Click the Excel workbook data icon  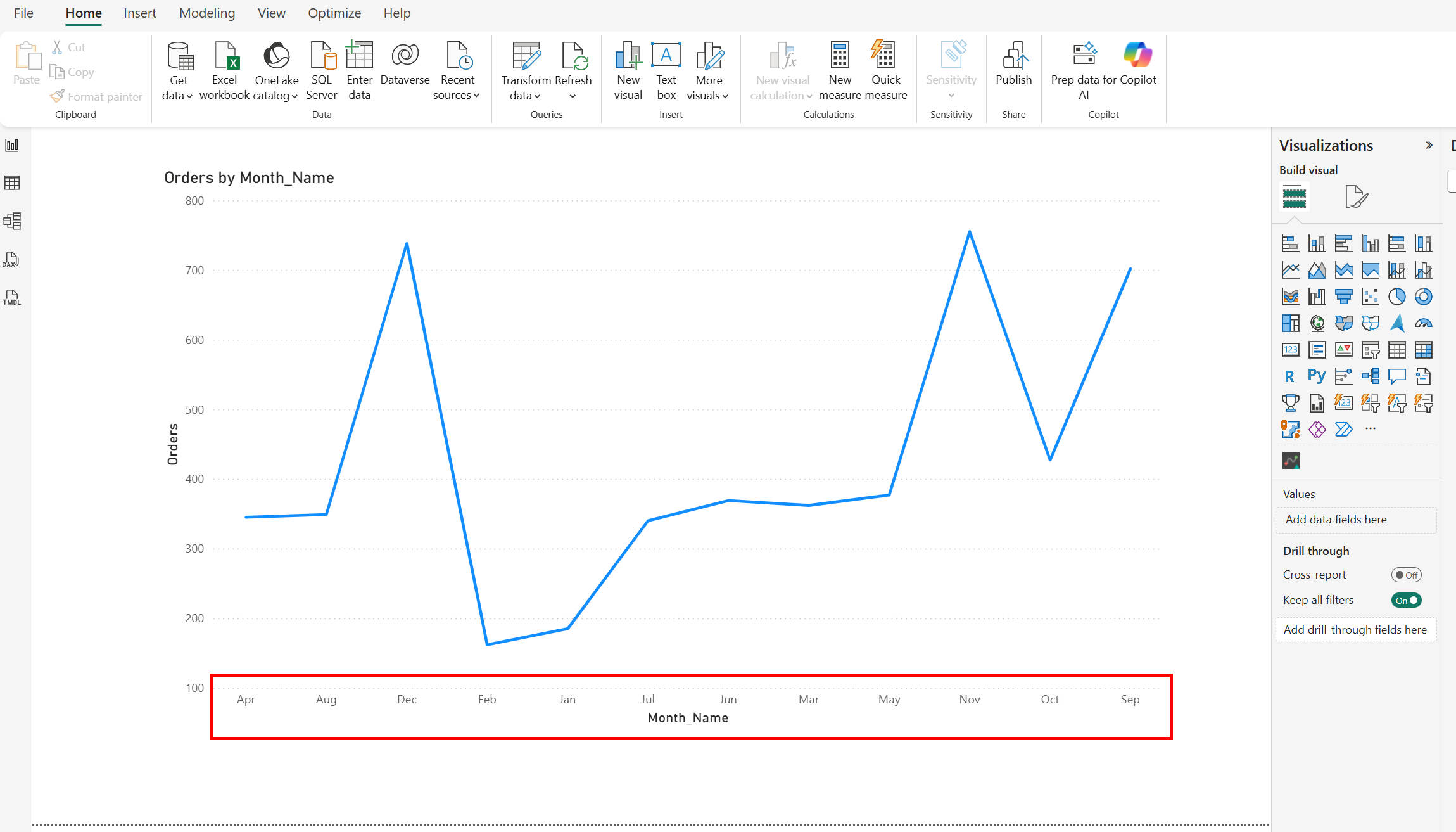(x=225, y=70)
